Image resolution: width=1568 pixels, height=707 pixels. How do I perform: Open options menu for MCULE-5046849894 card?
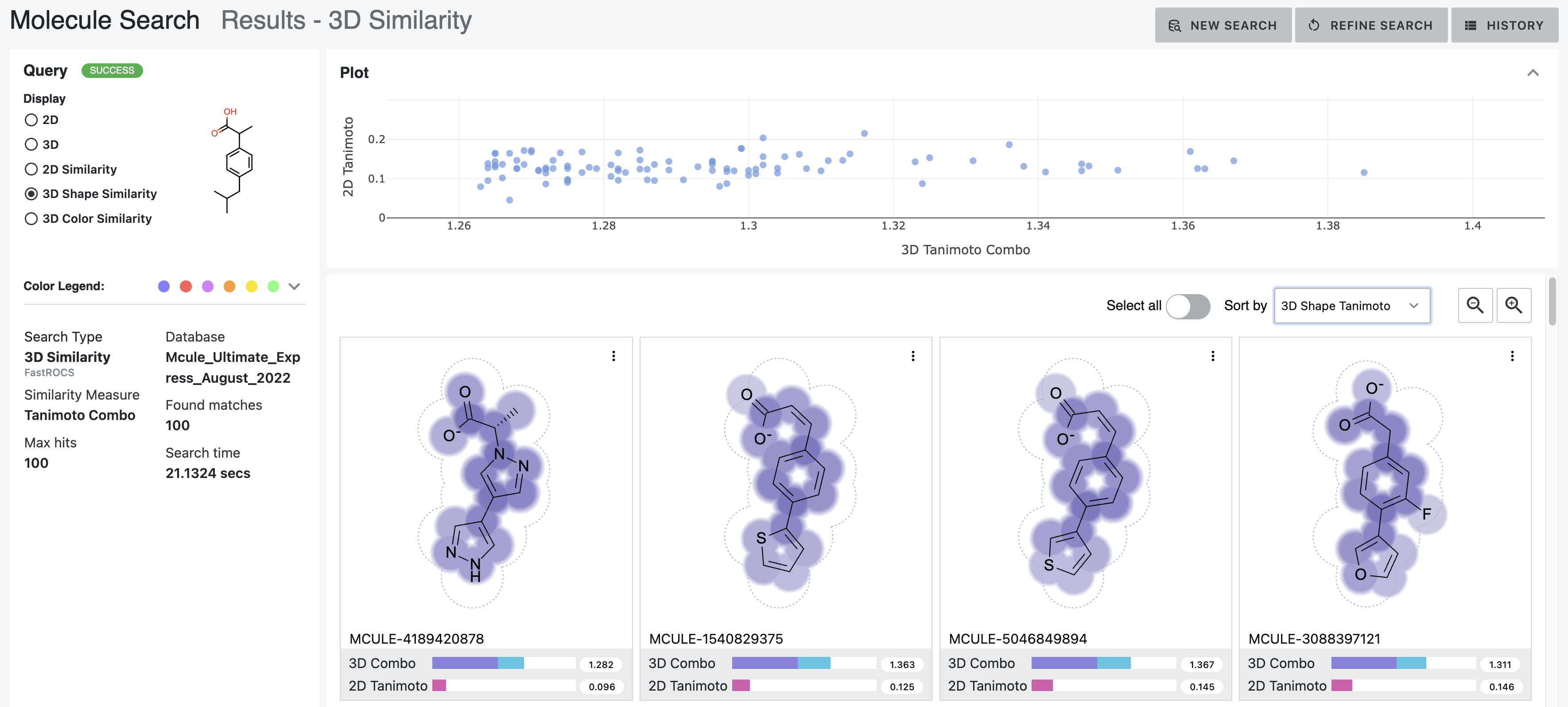click(x=1212, y=356)
